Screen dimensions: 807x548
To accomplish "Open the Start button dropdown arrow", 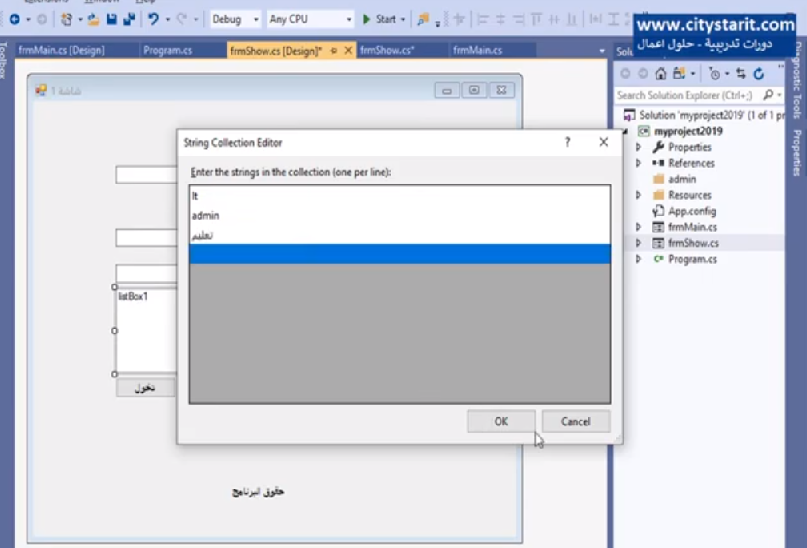I will click(403, 20).
